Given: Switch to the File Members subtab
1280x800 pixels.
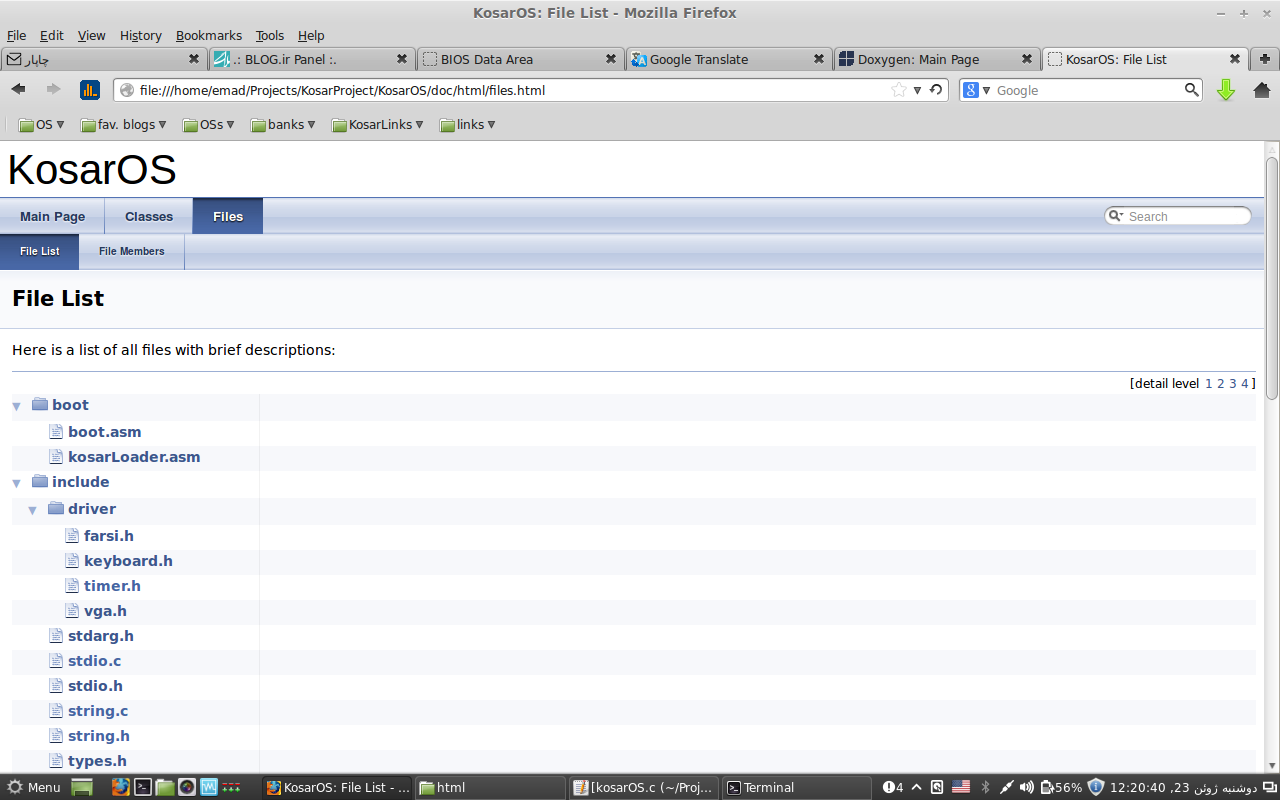Looking at the screenshot, I should (x=132, y=251).
